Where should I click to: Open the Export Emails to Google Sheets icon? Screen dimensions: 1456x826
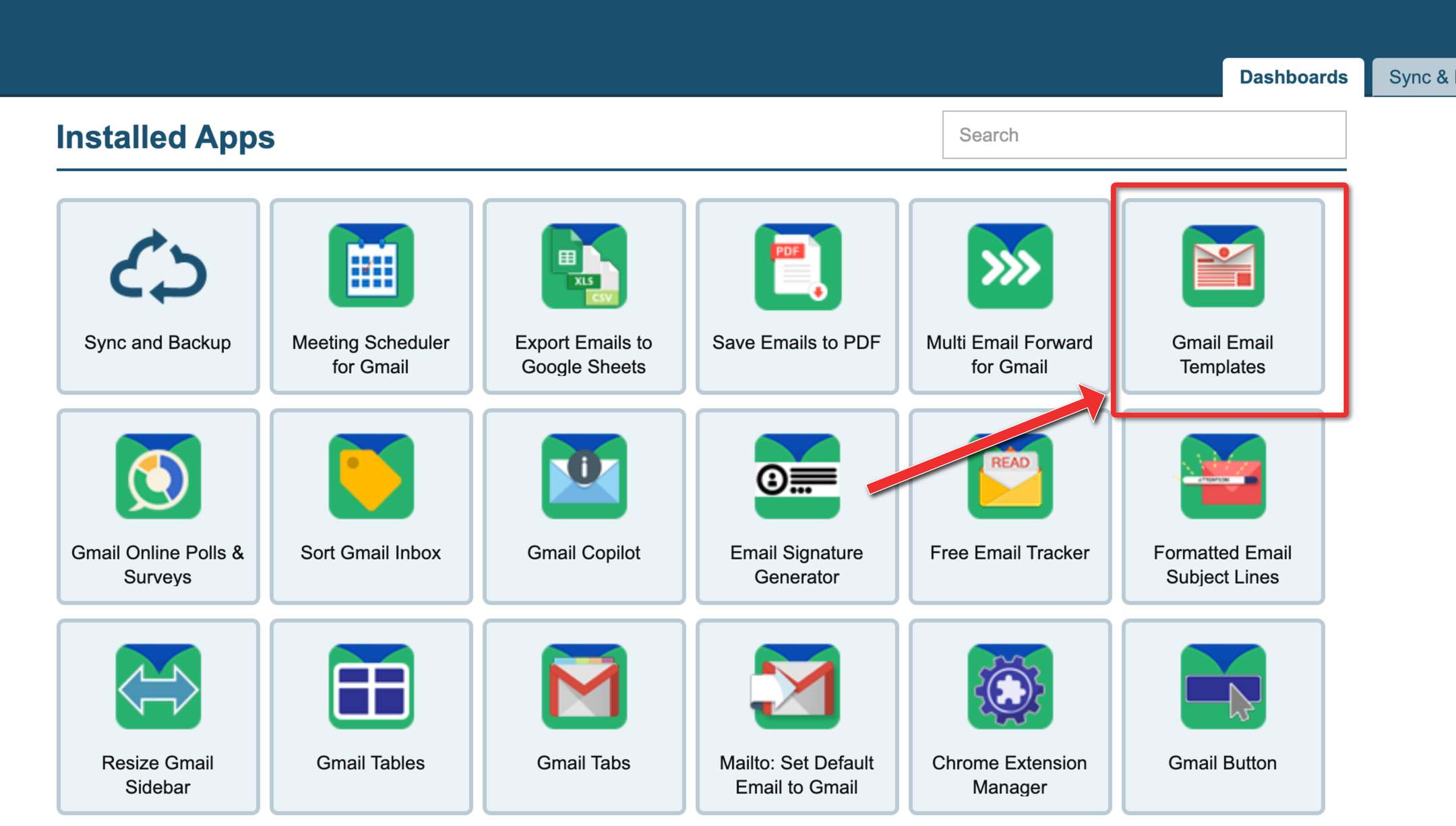click(x=584, y=266)
